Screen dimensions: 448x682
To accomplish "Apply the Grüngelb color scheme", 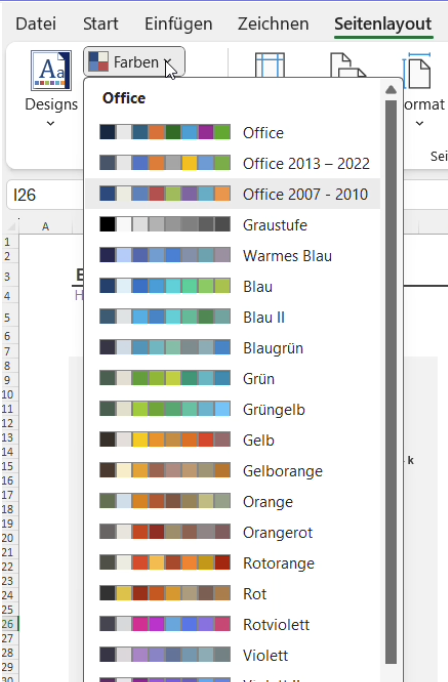I will [233, 410].
